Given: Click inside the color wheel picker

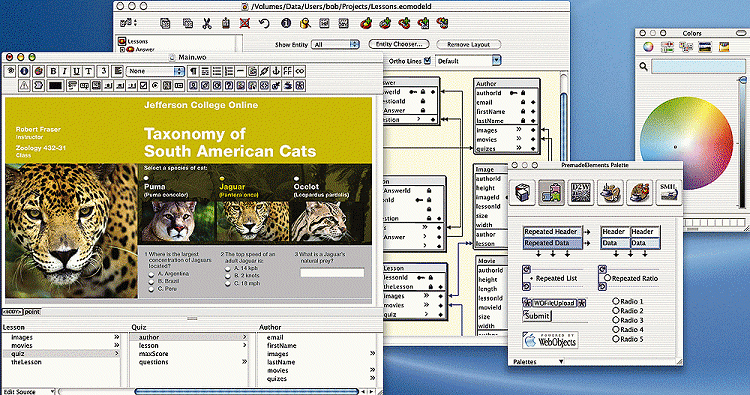Looking at the screenshot, I should pos(686,143).
